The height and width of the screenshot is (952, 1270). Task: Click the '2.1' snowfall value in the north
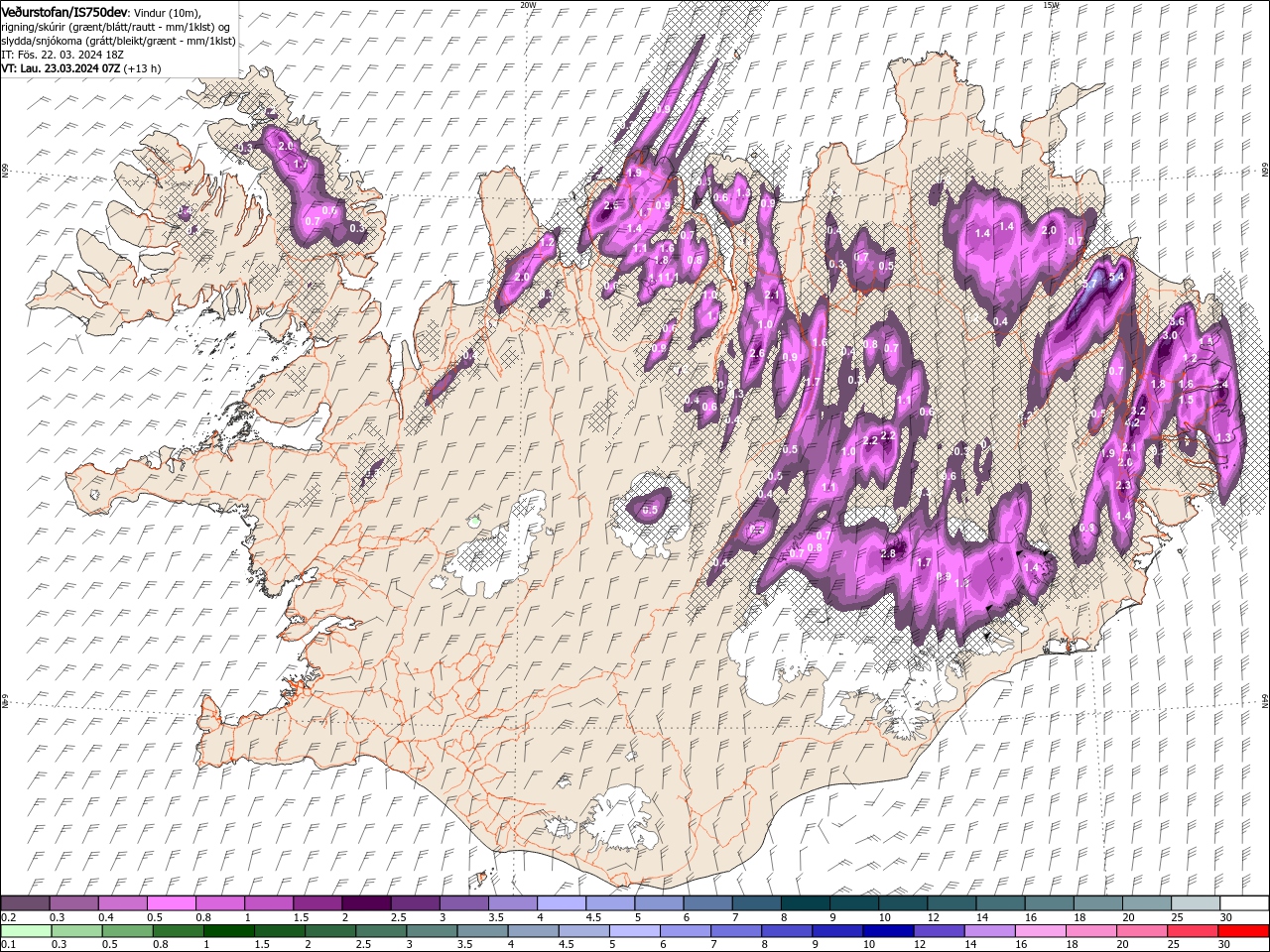[x=773, y=295]
